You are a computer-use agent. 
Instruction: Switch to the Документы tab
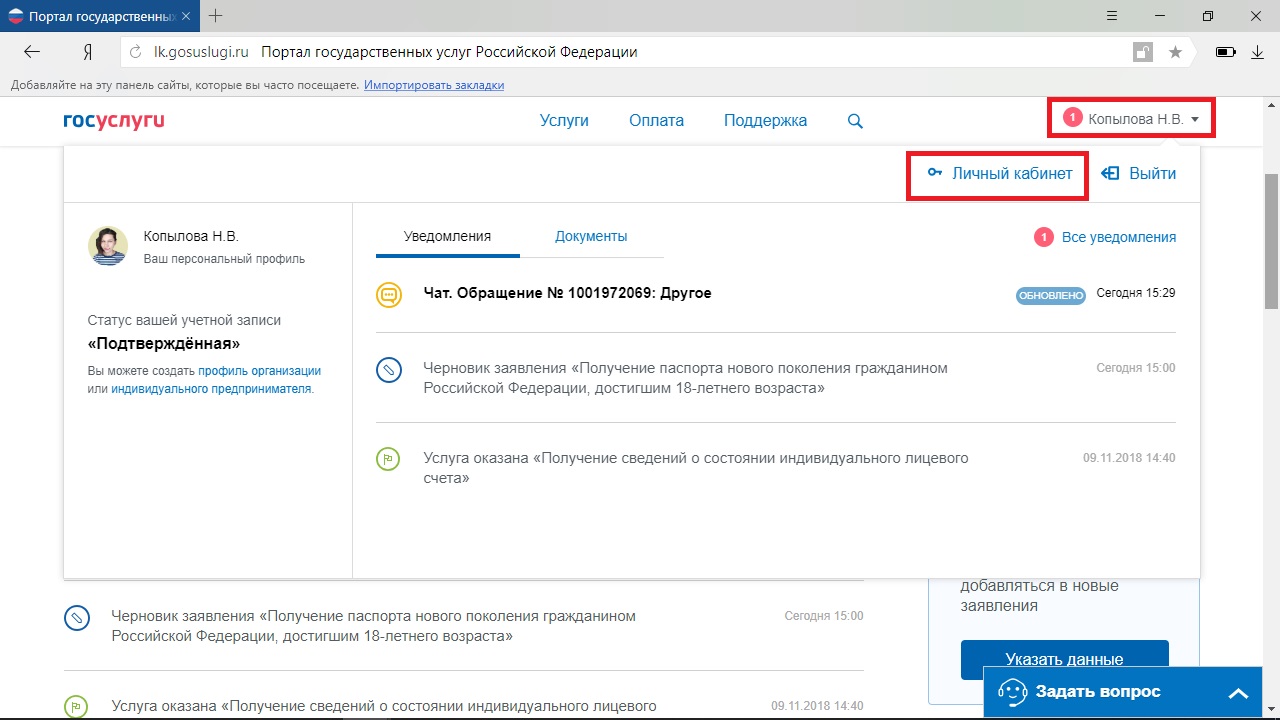[x=591, y=237]
